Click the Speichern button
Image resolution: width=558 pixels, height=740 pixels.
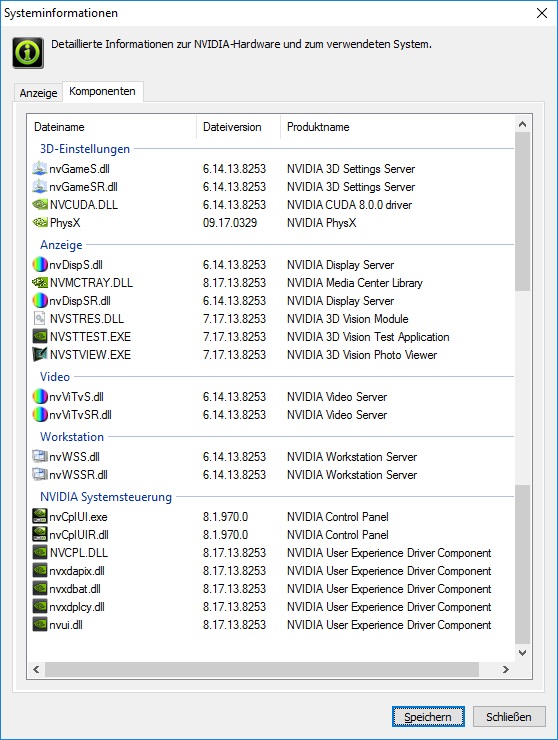[428, 717]
